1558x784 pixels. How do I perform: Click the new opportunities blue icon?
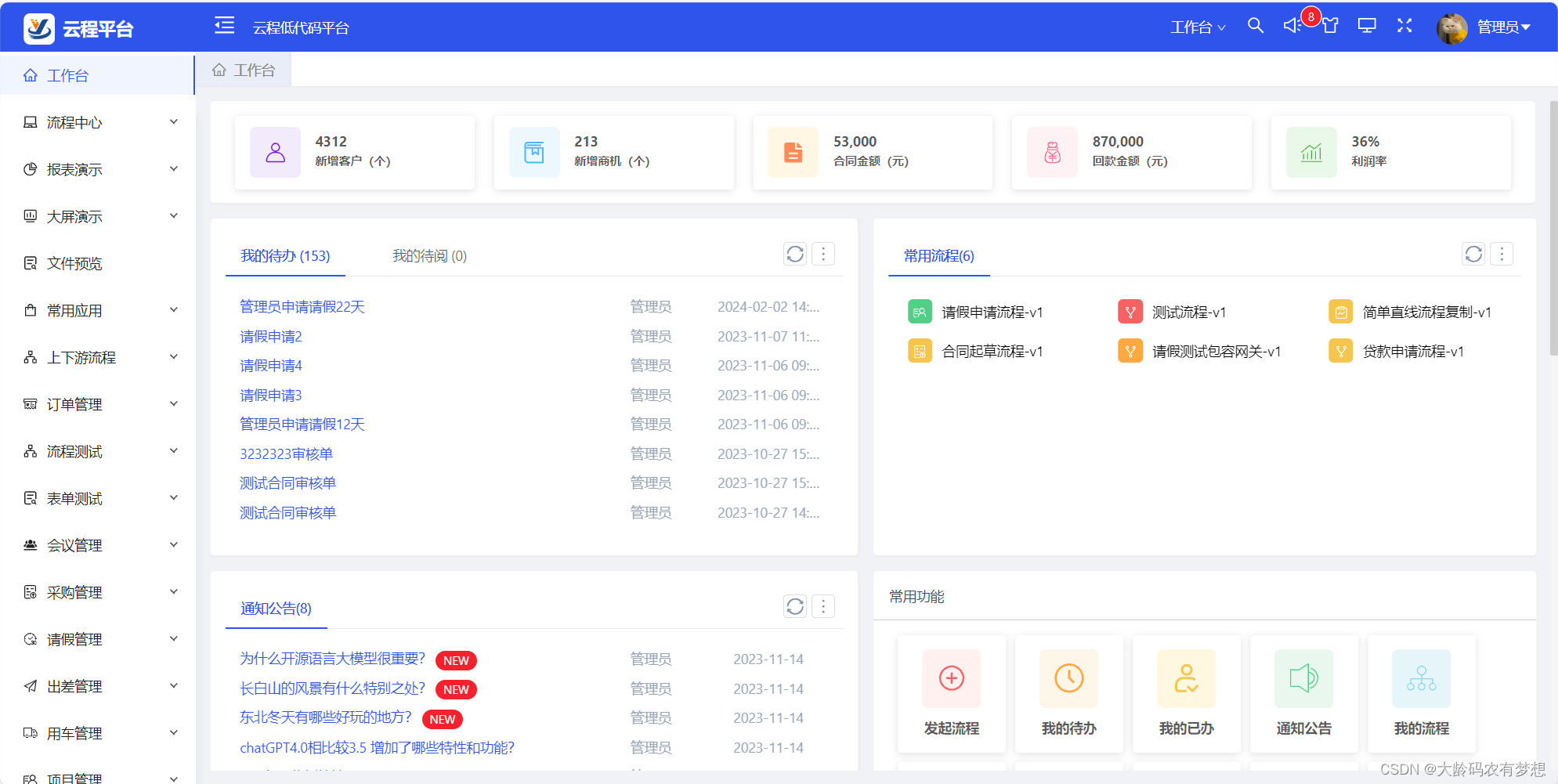534,153
